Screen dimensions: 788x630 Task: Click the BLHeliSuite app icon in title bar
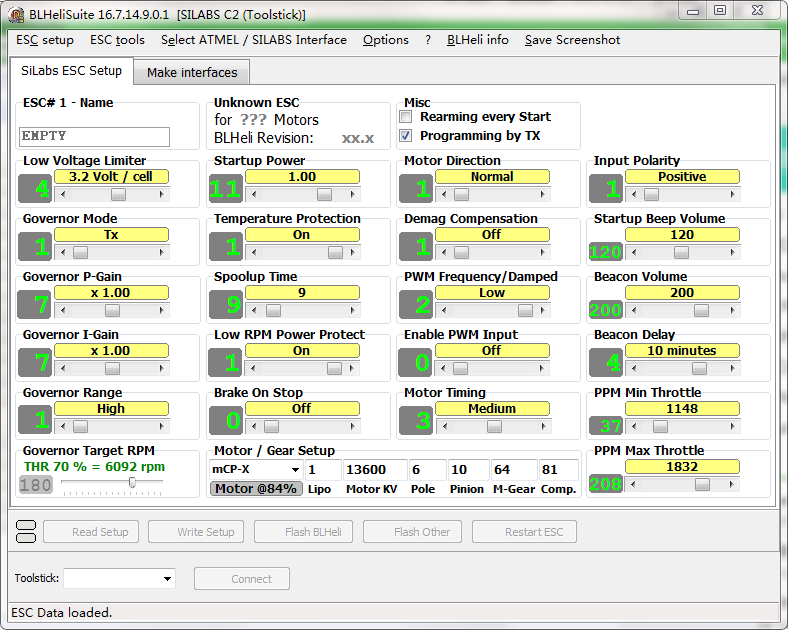[x=17, y=14]
